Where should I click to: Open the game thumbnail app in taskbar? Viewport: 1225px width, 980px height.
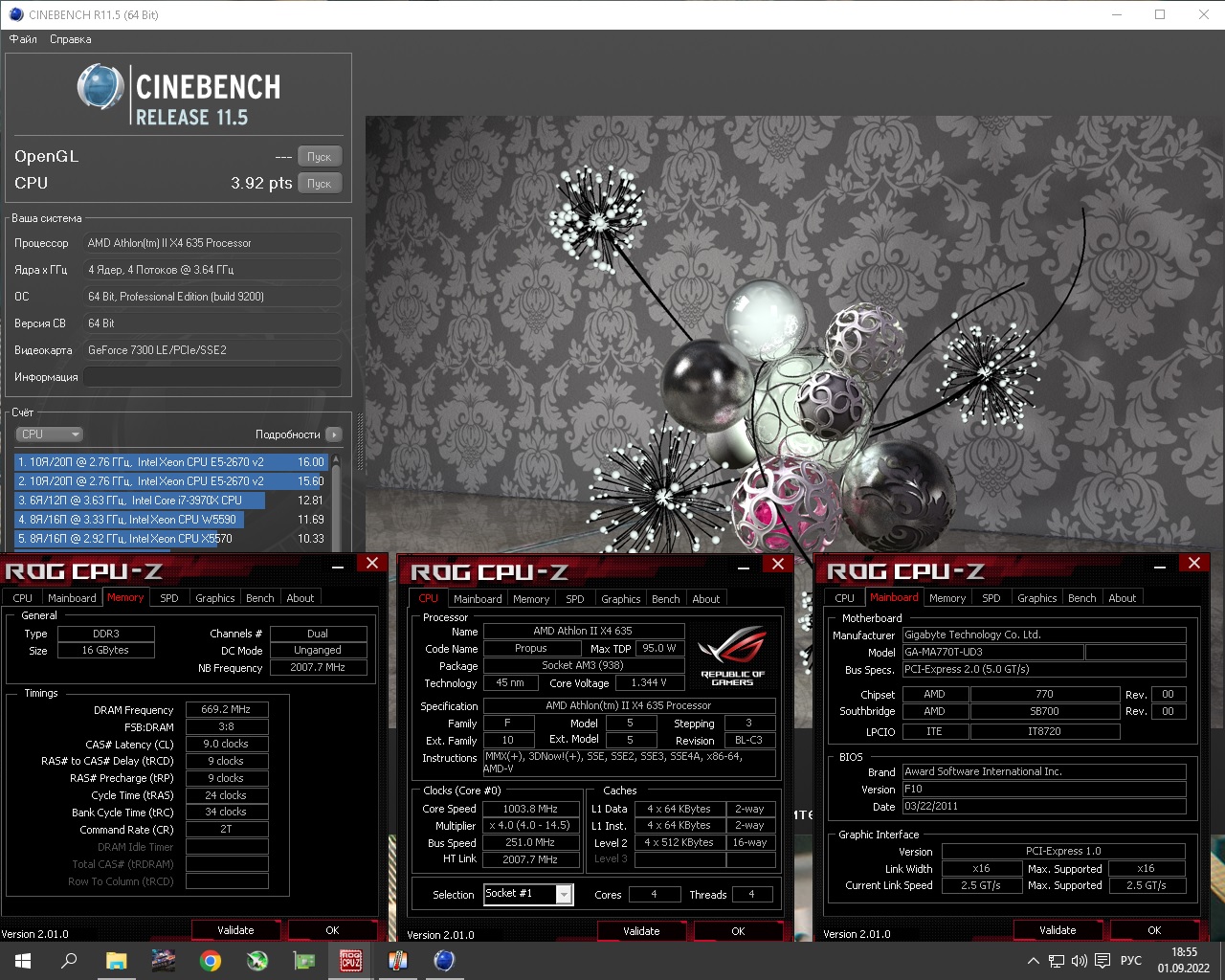[x=164, y=961]
